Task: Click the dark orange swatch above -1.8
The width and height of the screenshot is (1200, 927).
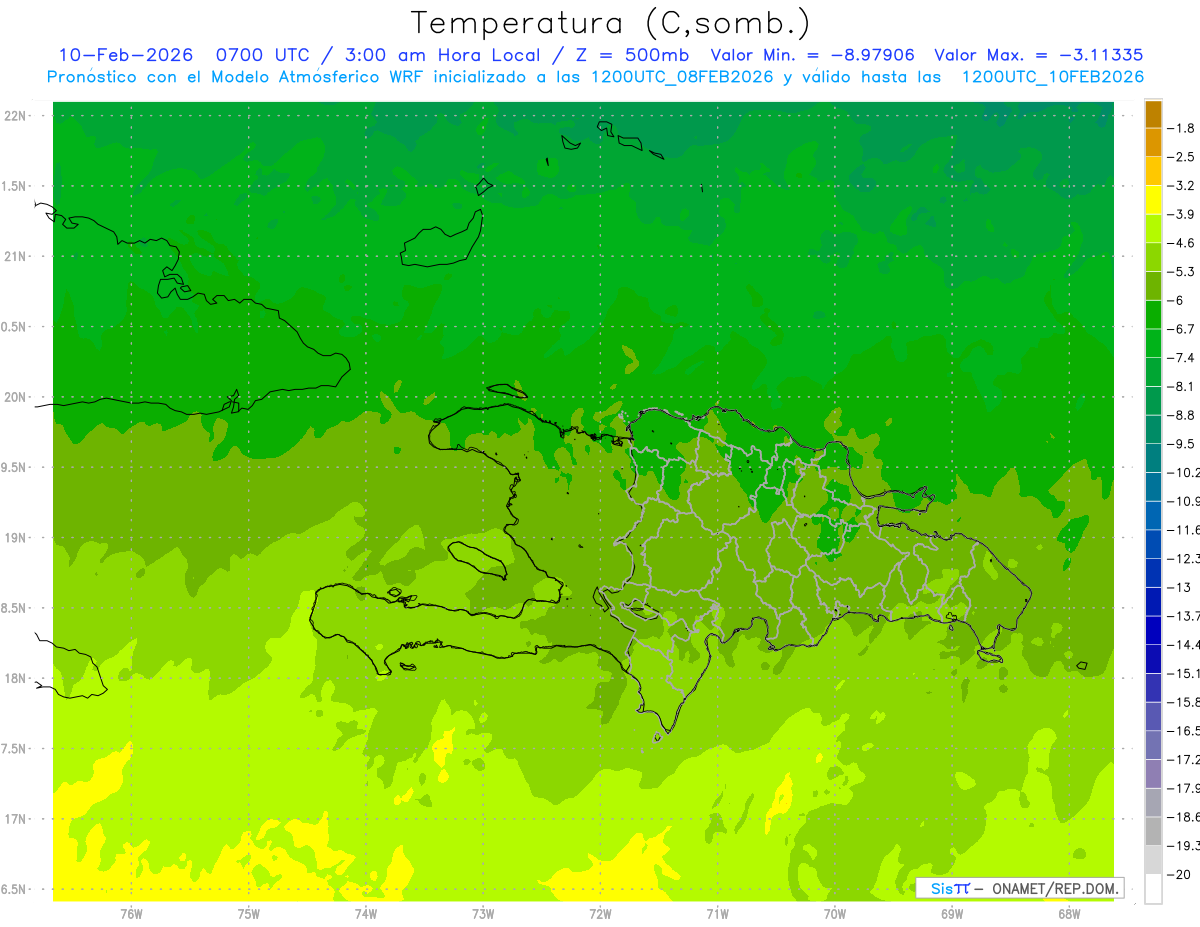Action: [x=1153, y=114]
